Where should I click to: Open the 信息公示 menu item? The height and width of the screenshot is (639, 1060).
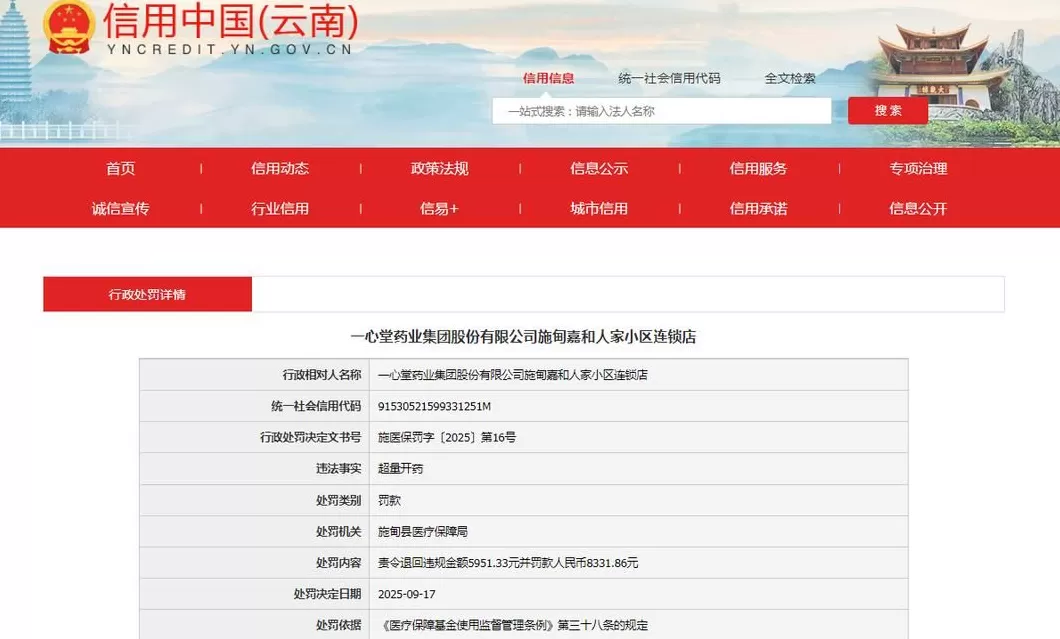(599, 168)
